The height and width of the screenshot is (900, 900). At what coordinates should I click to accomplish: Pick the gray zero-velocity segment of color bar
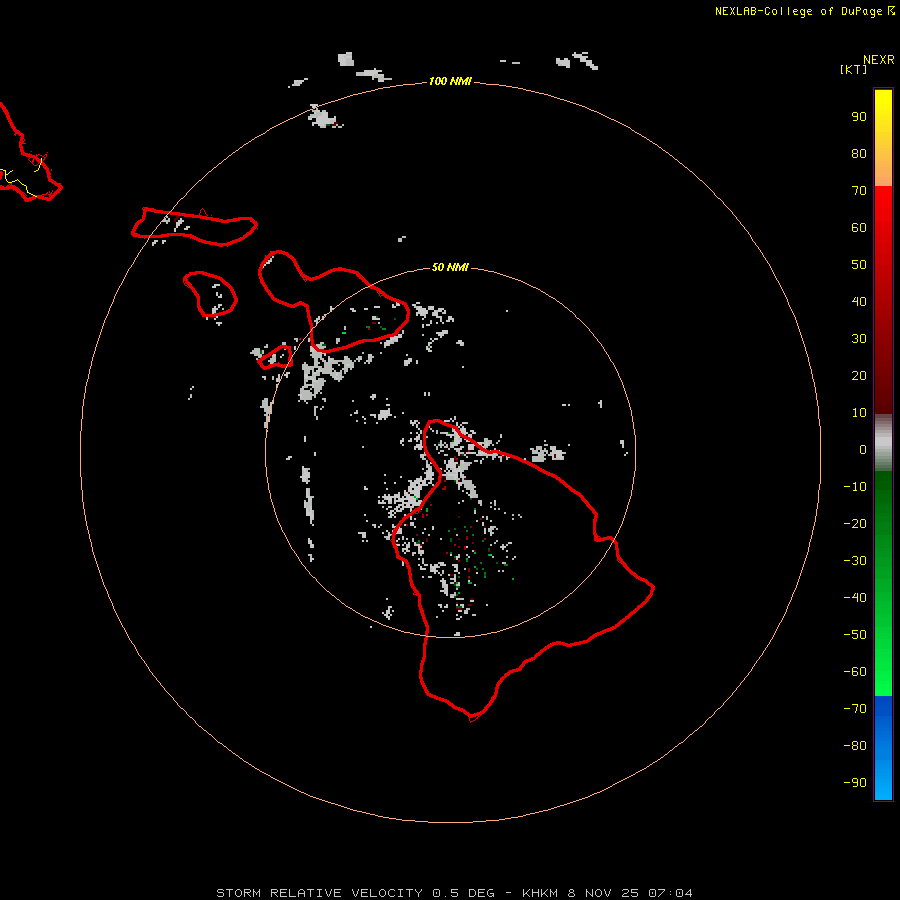[883, 443]
